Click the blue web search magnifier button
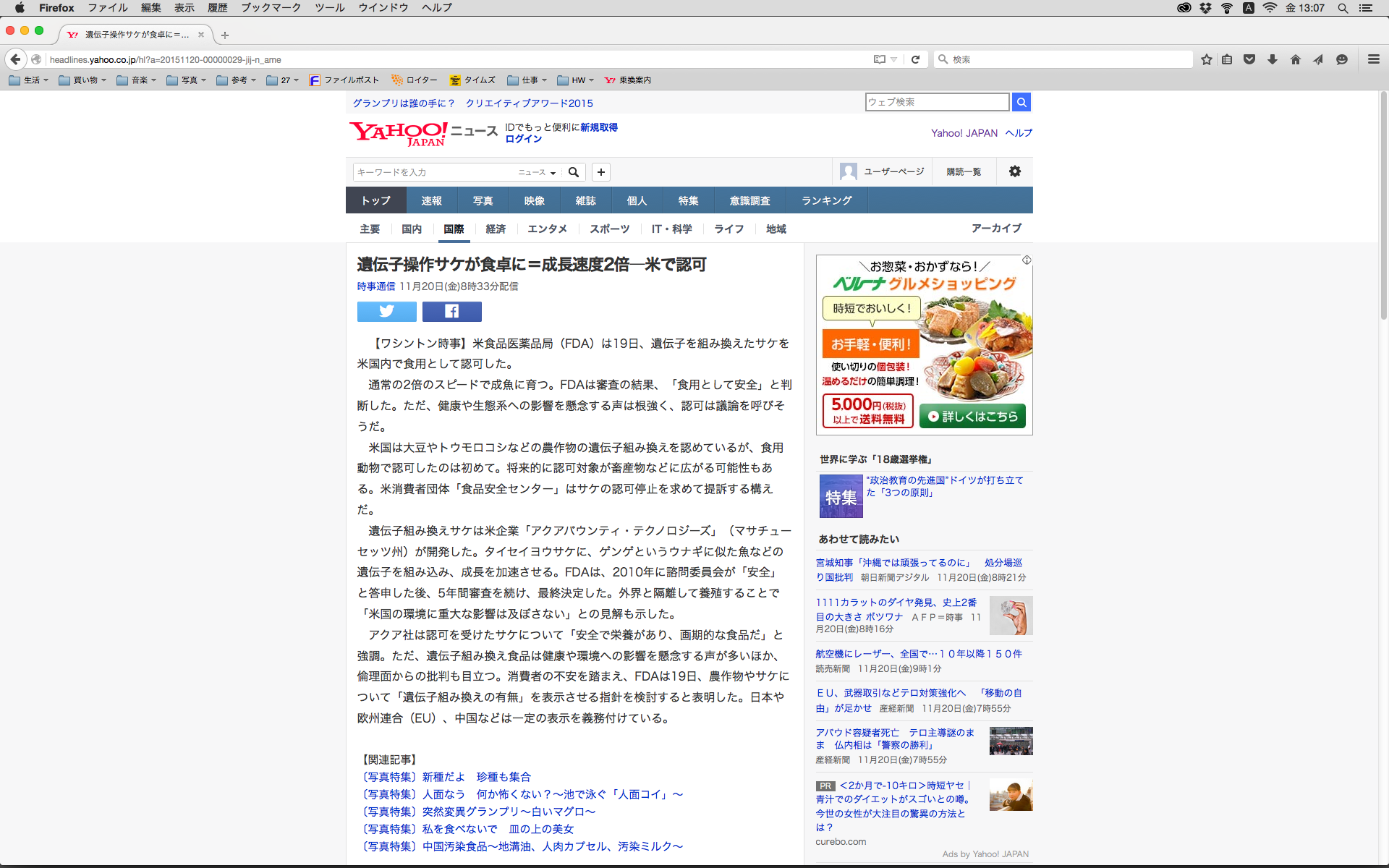The image size is (1389, 868). [1021, 102]
